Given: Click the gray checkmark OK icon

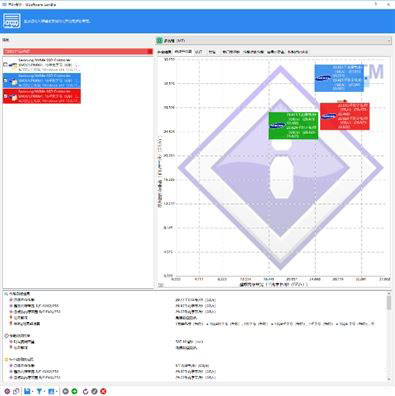Looking at the screenshot, I should tap(94, 391).
